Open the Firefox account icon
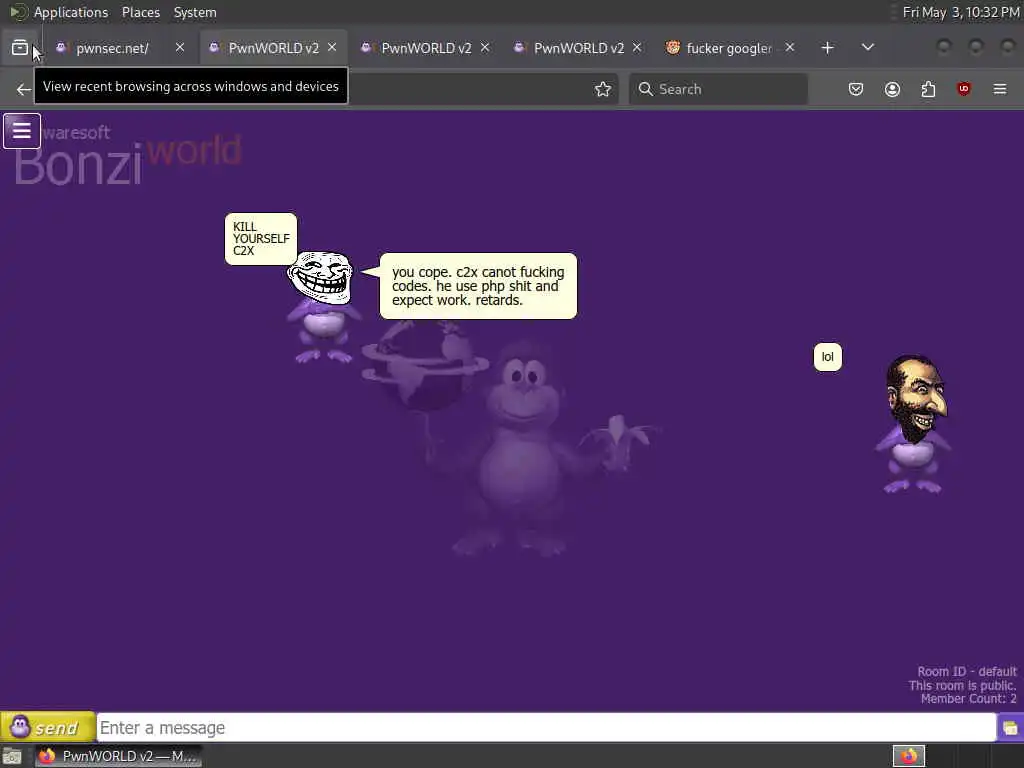1024x768 pixels. point(892,89)
